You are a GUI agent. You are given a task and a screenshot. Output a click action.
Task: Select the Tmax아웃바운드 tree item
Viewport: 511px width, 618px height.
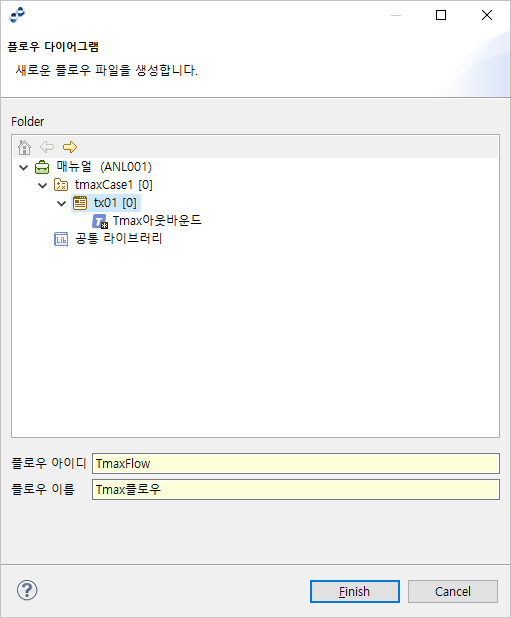point(157,221)
